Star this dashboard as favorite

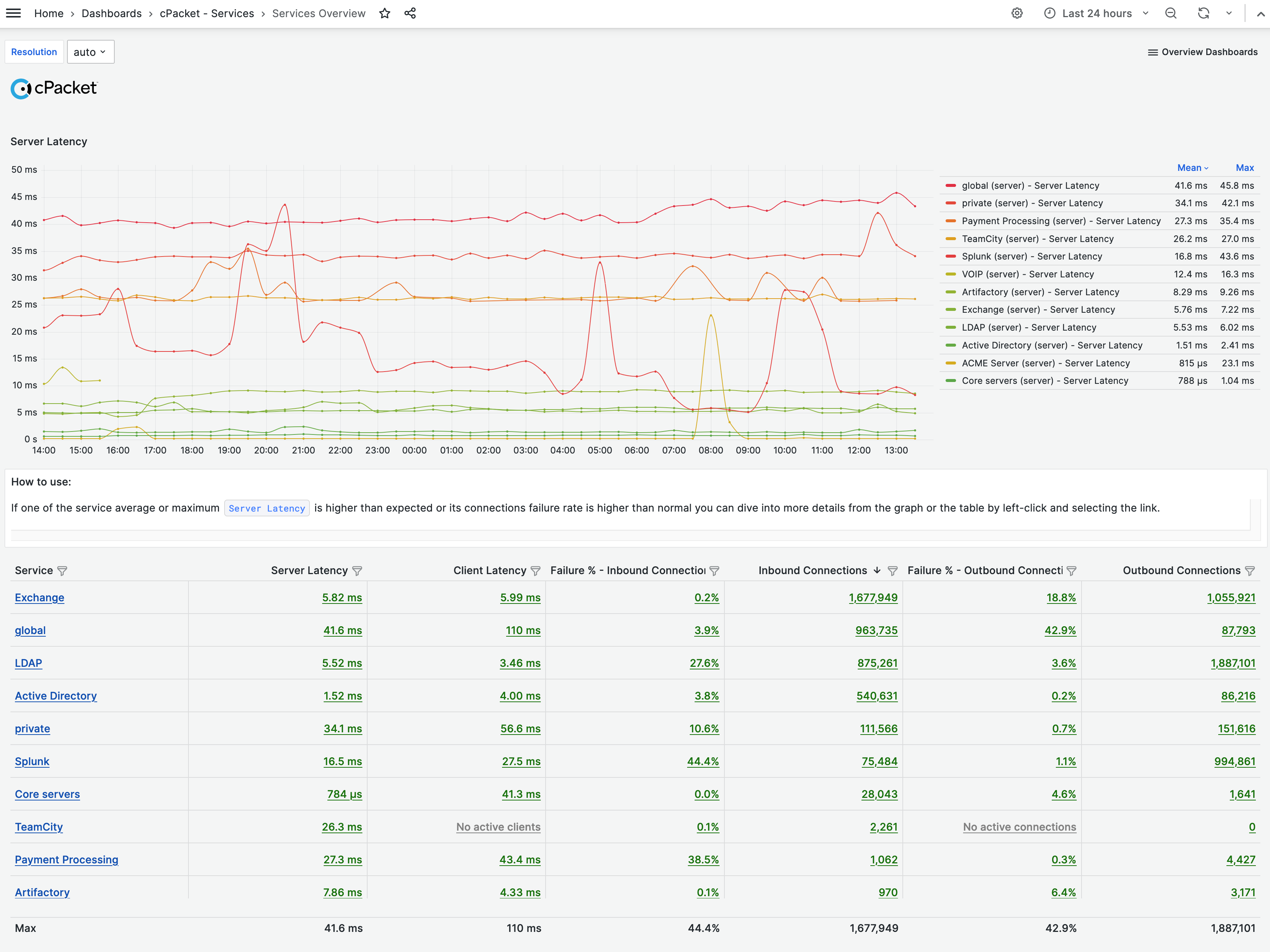(x=385, y=13)
